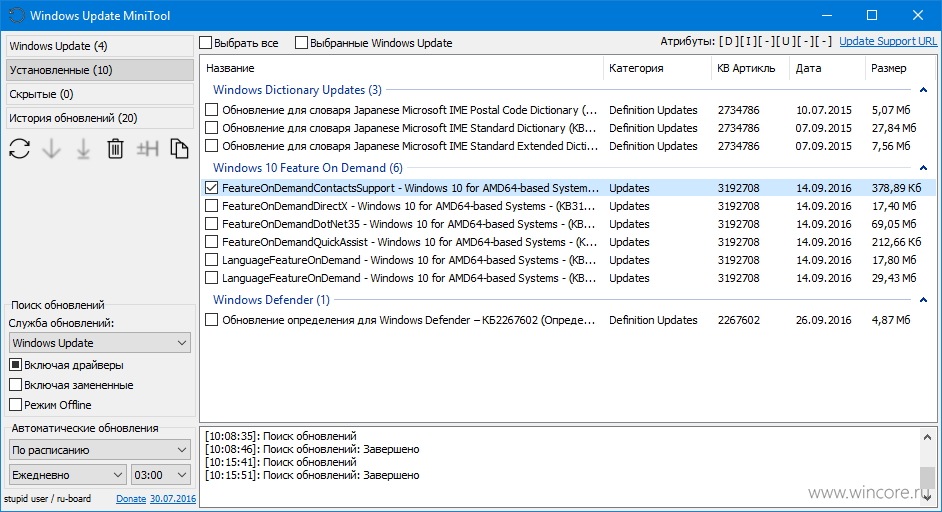Check the Japanese IME Standard Dictionary (KB) update
The width and height of the screenshot is (942, 512).
click(x=211, y=128)
